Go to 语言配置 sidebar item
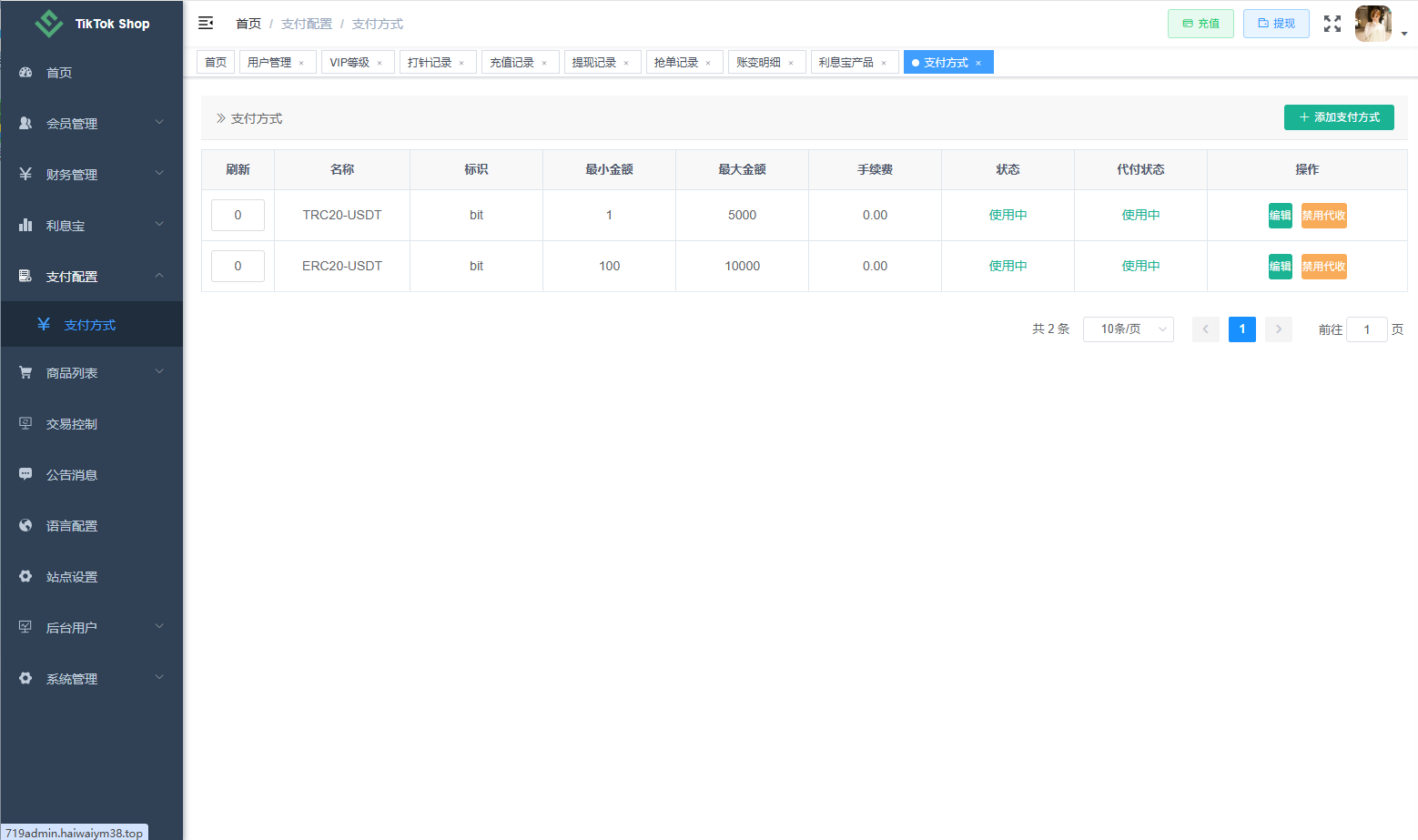Viewport: 1418px width, 840px height. point(91,526)
